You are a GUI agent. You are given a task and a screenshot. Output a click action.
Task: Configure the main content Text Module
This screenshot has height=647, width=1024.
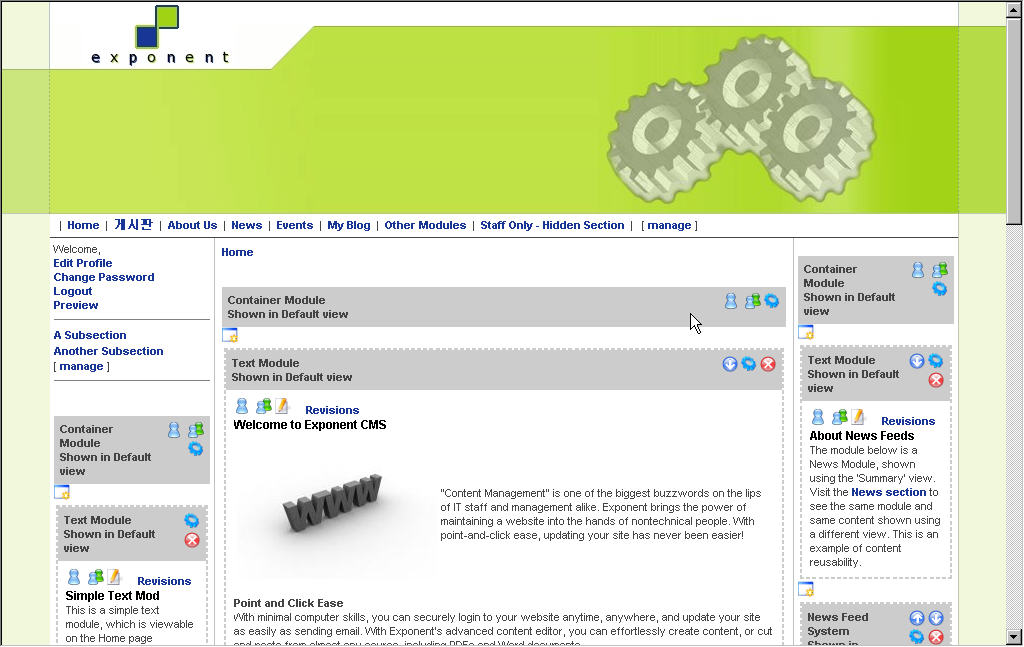748,364
